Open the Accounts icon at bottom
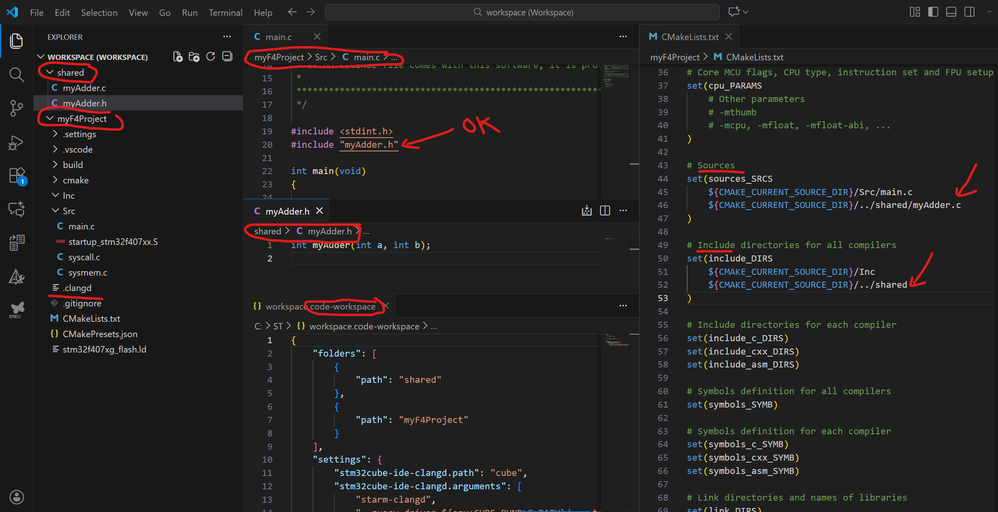998x512 pixels. pos(17,497)
